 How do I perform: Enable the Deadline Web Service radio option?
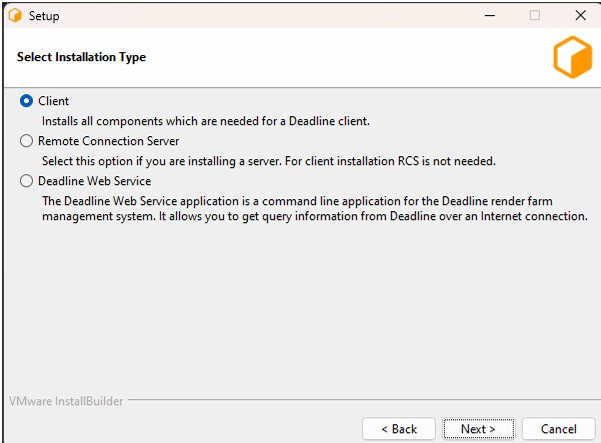(26, 181)
